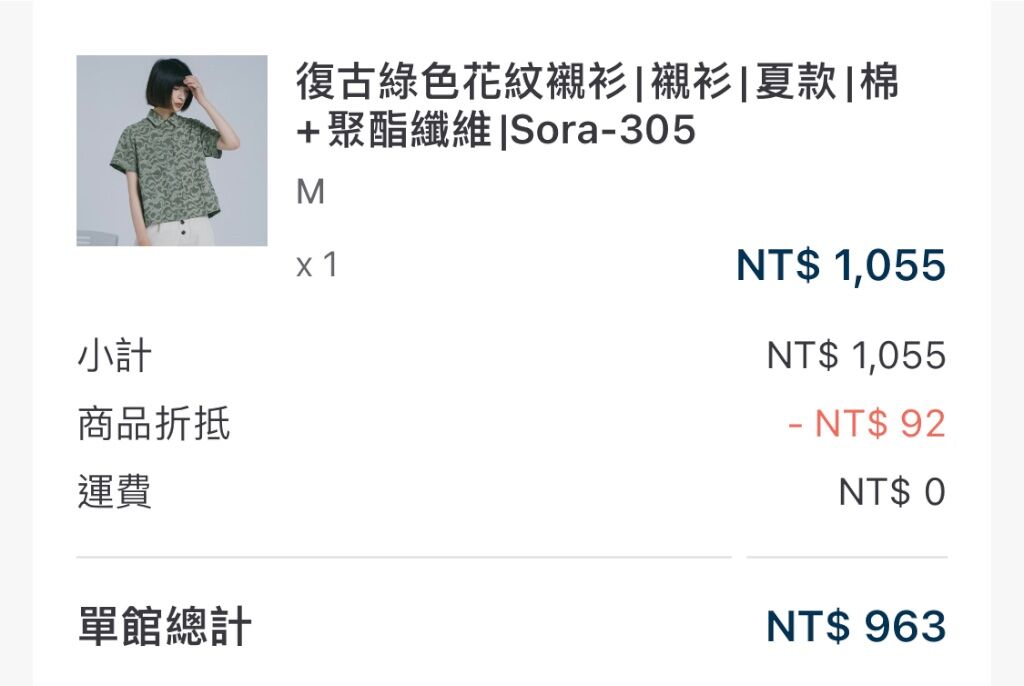Click the total amount NT$ 963
The height and width of the screenshot is (686, 1024).
(856, 626)
